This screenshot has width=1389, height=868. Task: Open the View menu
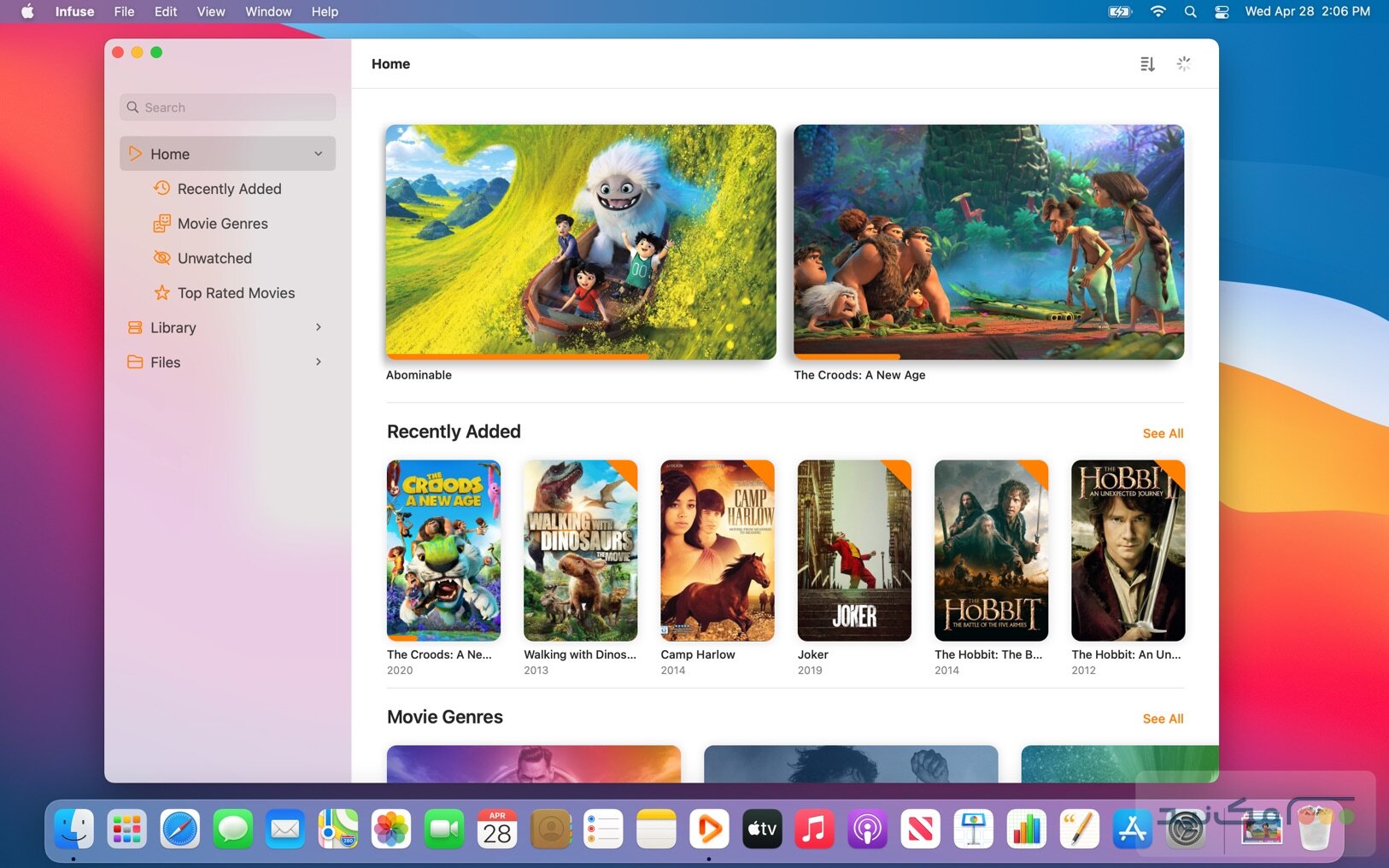[x=210, y=12]
